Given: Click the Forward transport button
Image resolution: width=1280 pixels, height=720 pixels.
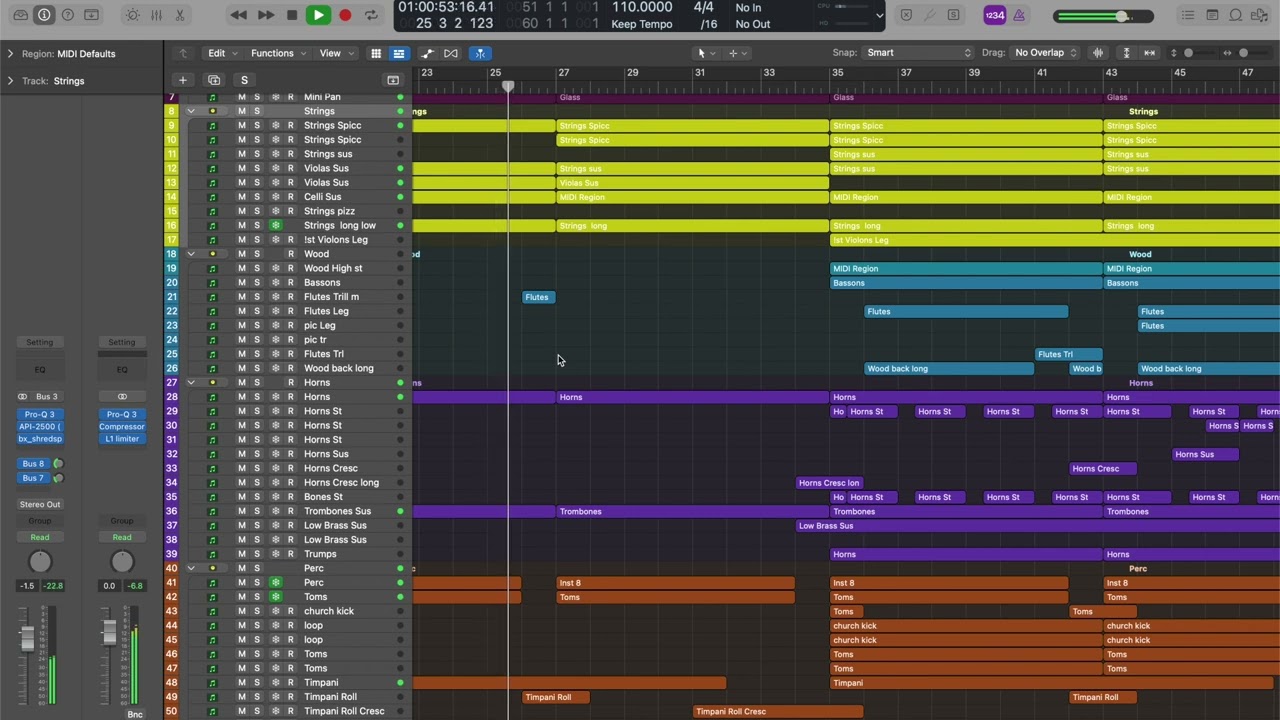Looking at the screenshot, I should coord(265,15).
